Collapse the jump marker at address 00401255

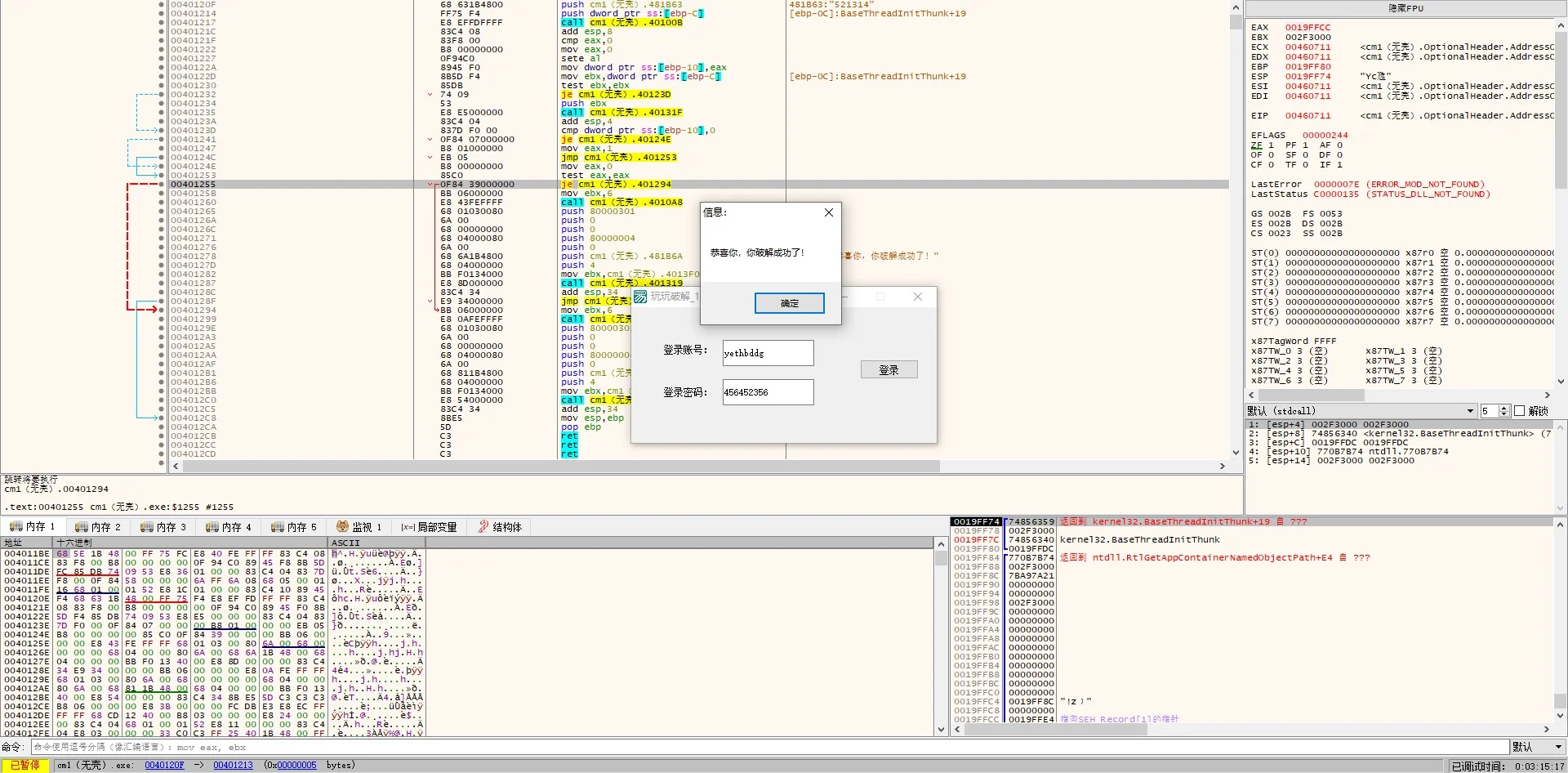pyautogui.click(x=430, y=185)
